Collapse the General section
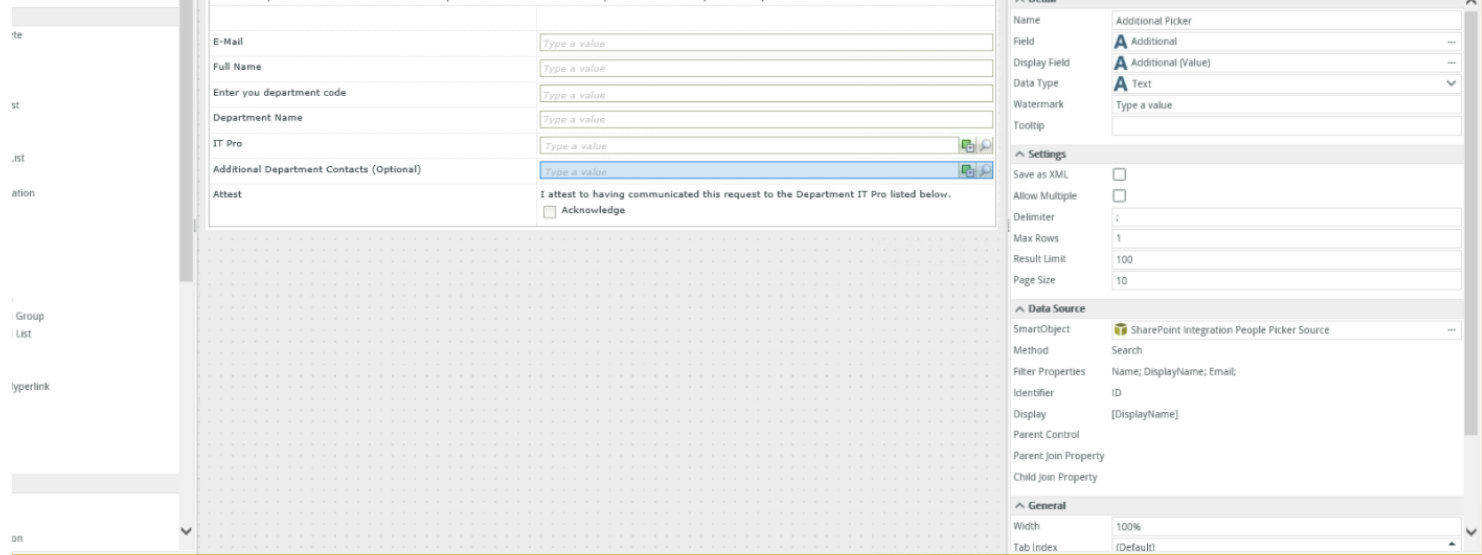This screenshot has height=555, width=1482. (1020, 506)
